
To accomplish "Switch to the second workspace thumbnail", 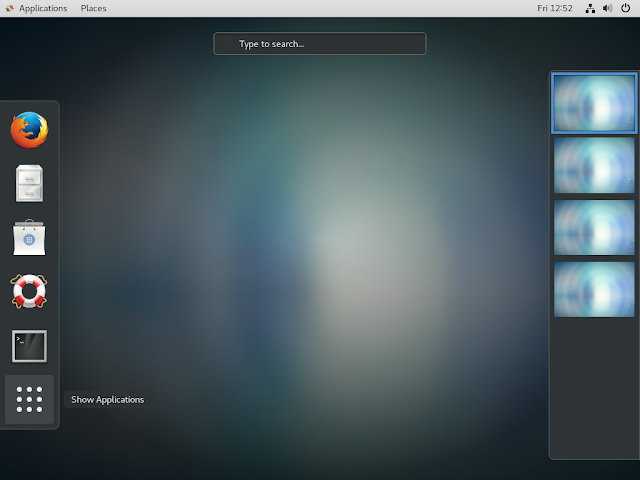I will point(594,165).
